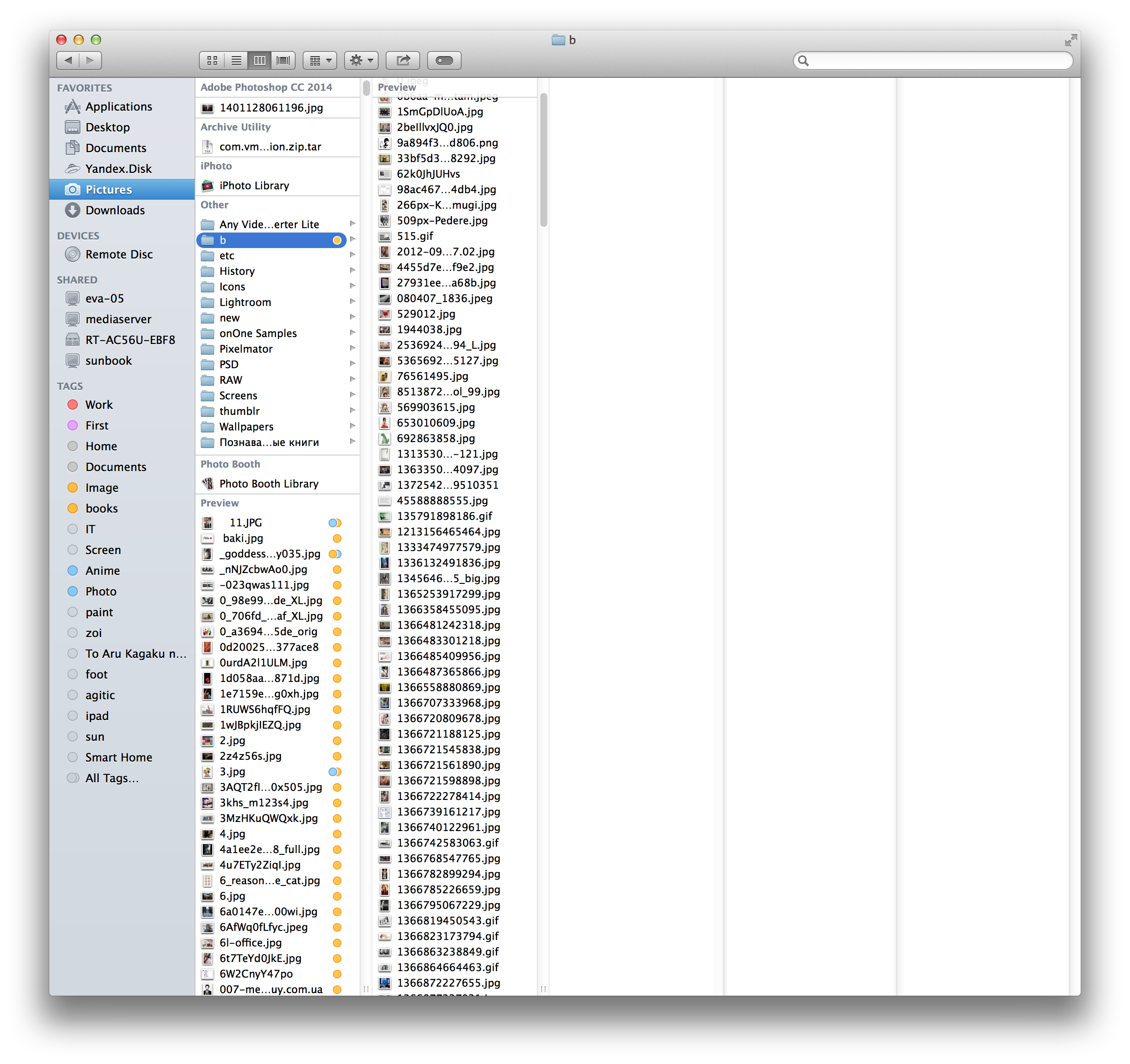Select the red Work tag

(x=99, y=405)
